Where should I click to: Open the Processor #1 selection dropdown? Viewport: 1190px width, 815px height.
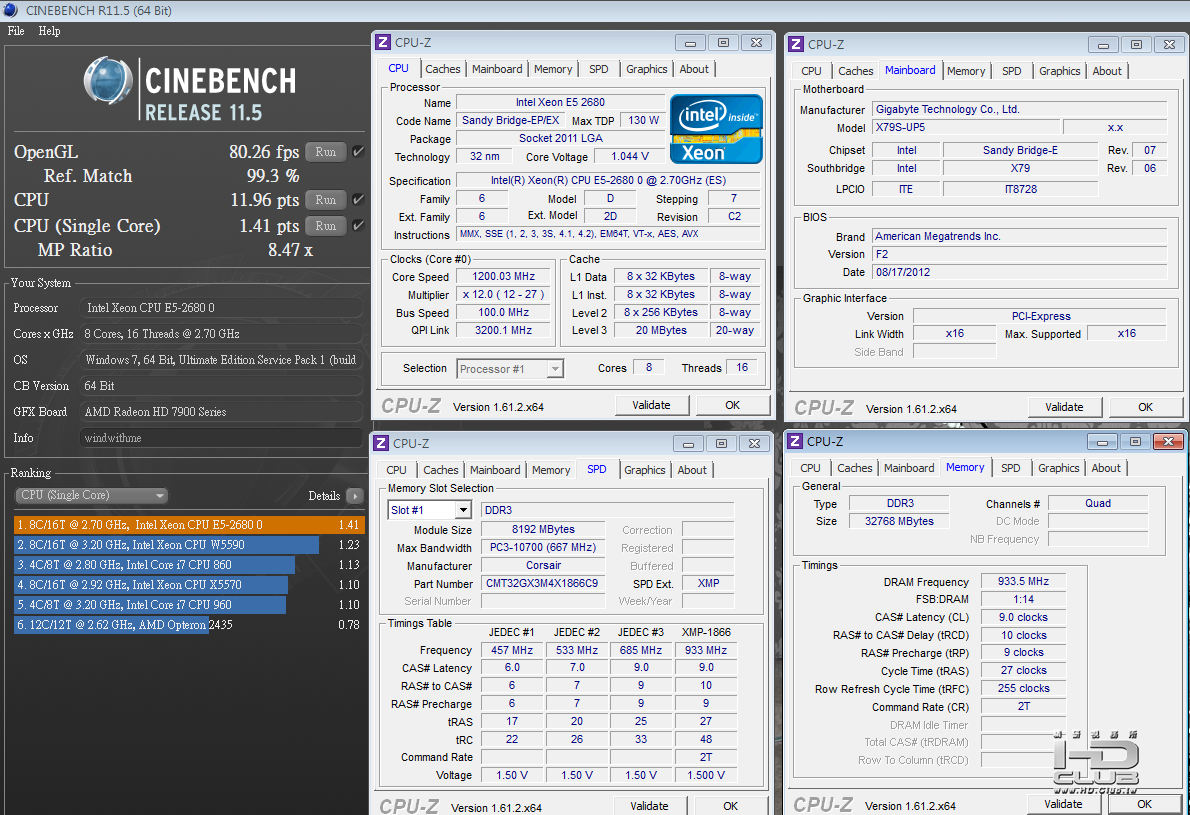click(555, 369)
